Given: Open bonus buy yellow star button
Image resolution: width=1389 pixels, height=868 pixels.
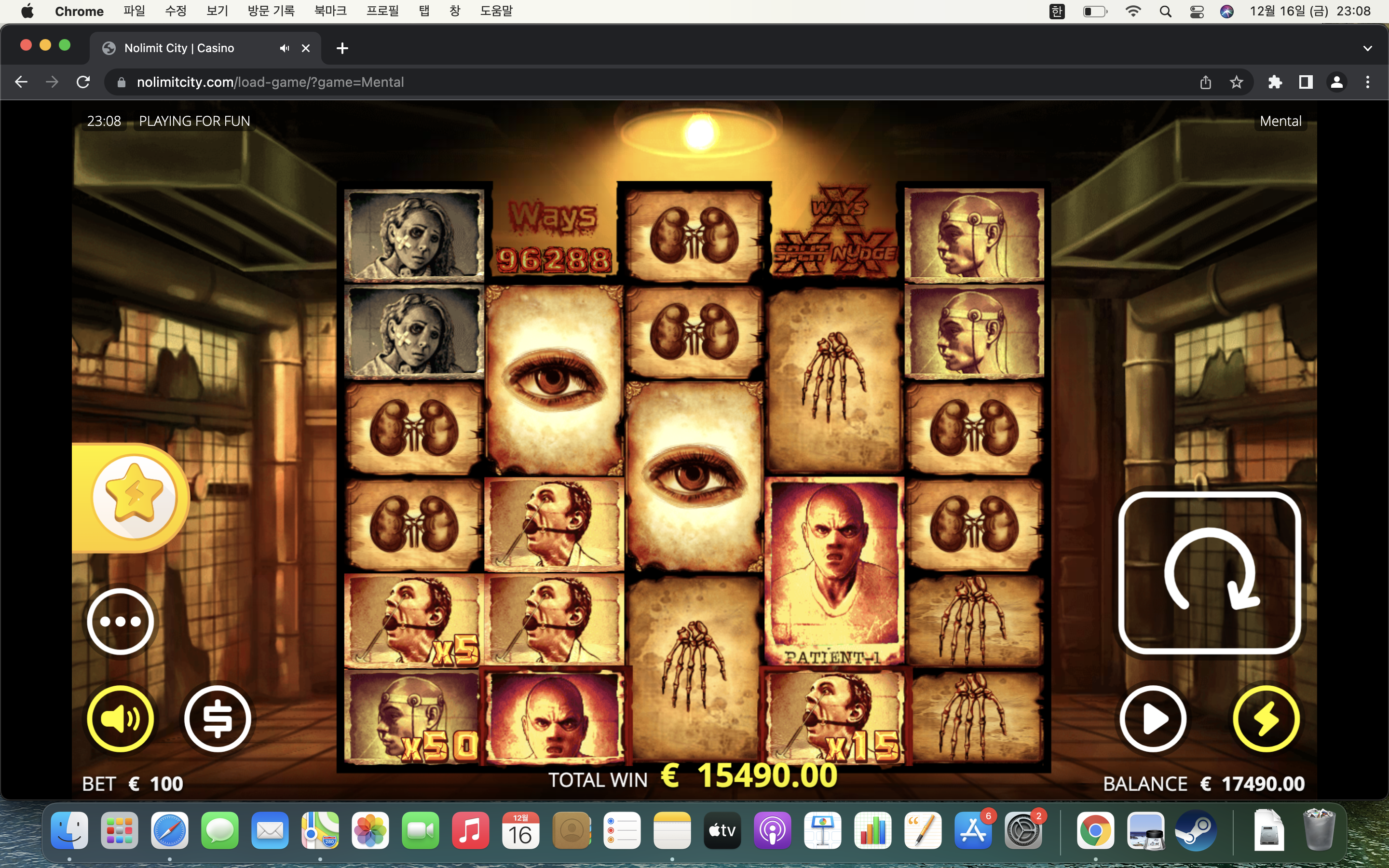Looking at the screenshot, I should [x=134, y=496].
